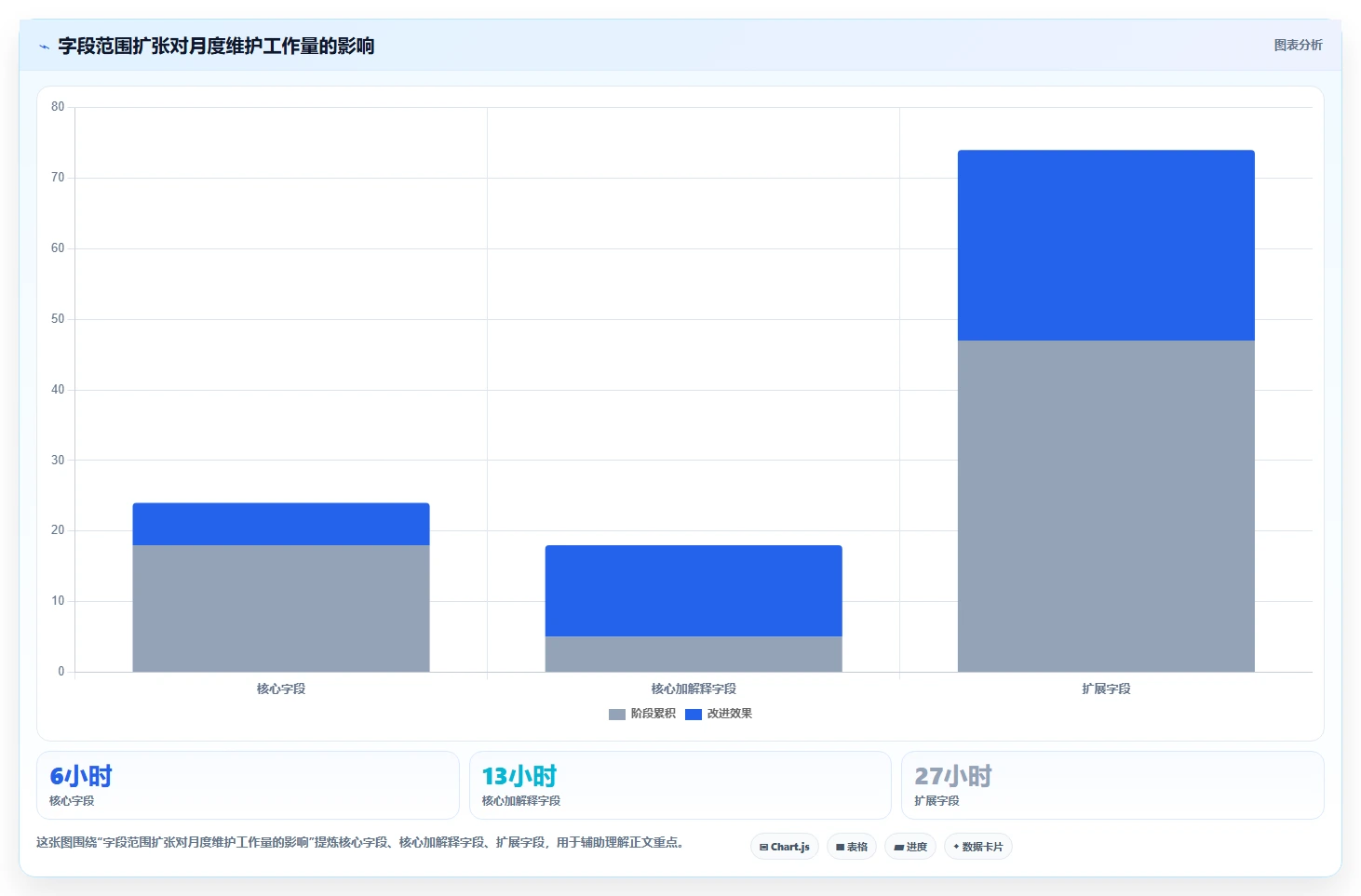Viewport: 1361px width, 896px height.
Task: Click the 进度 tag chip
Action: pyautogui.click(x=910, y=847)
